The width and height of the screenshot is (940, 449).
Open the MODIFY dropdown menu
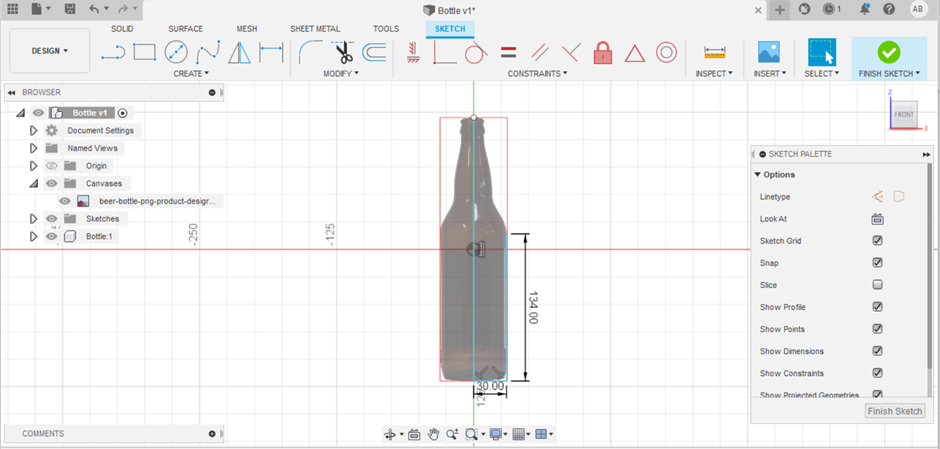point(341,73)
